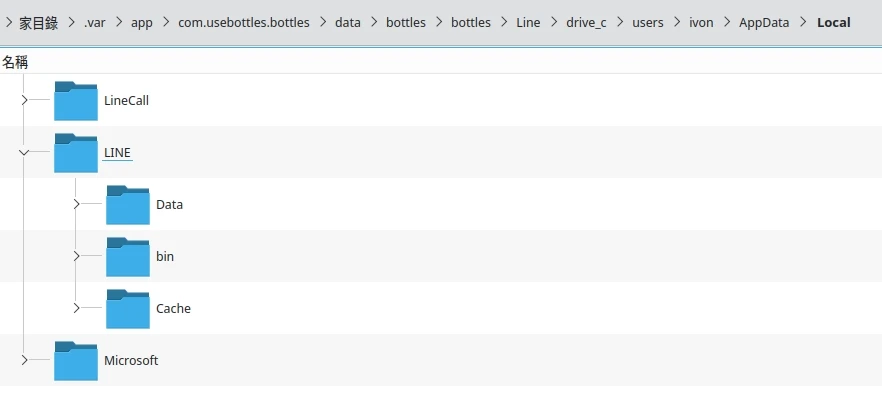
Task: Jump to 家目錄 in the breadcrumb
Action: (x=39, y=22)
